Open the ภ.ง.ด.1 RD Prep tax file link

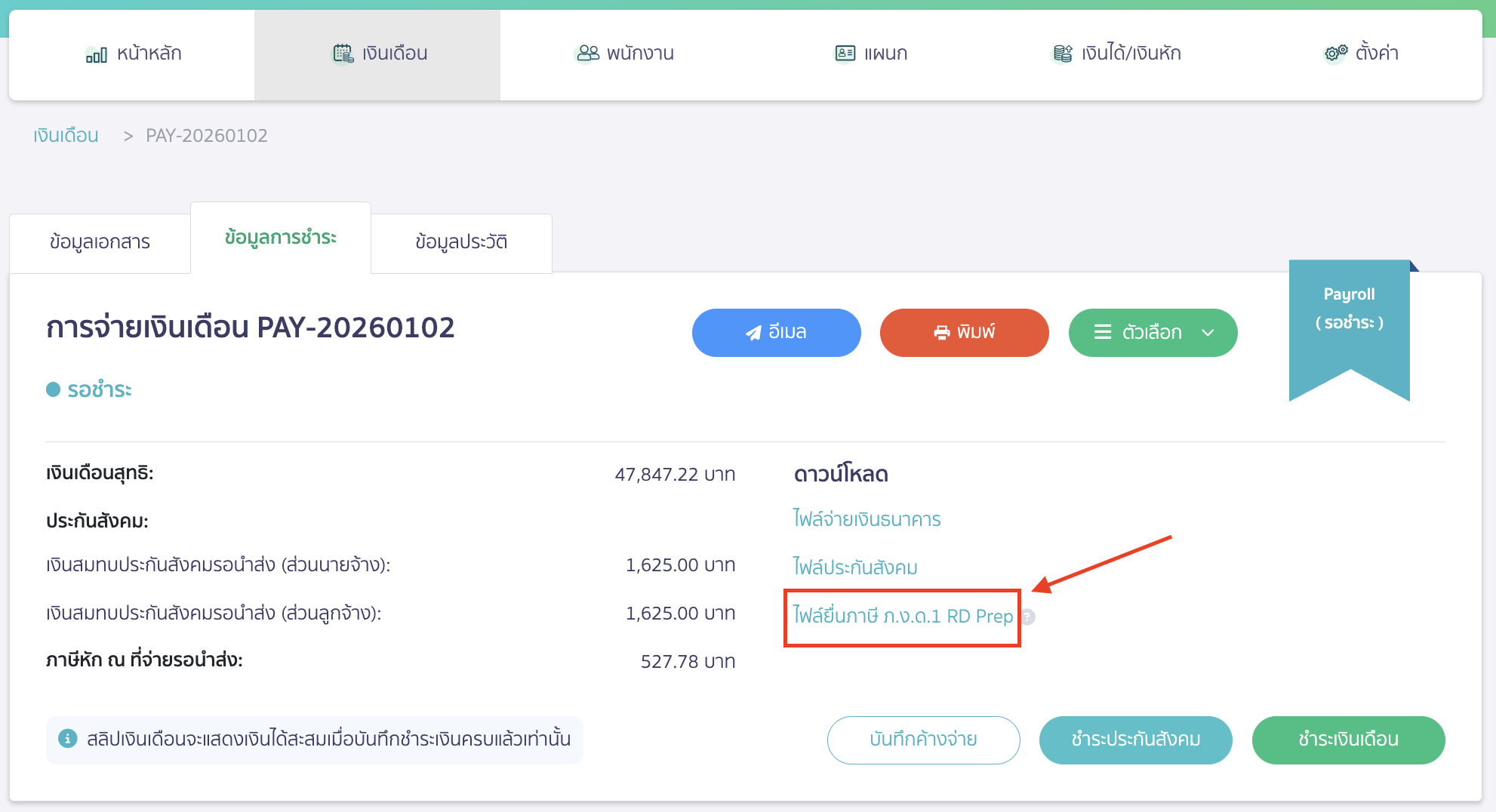click(x=903, y=617)
